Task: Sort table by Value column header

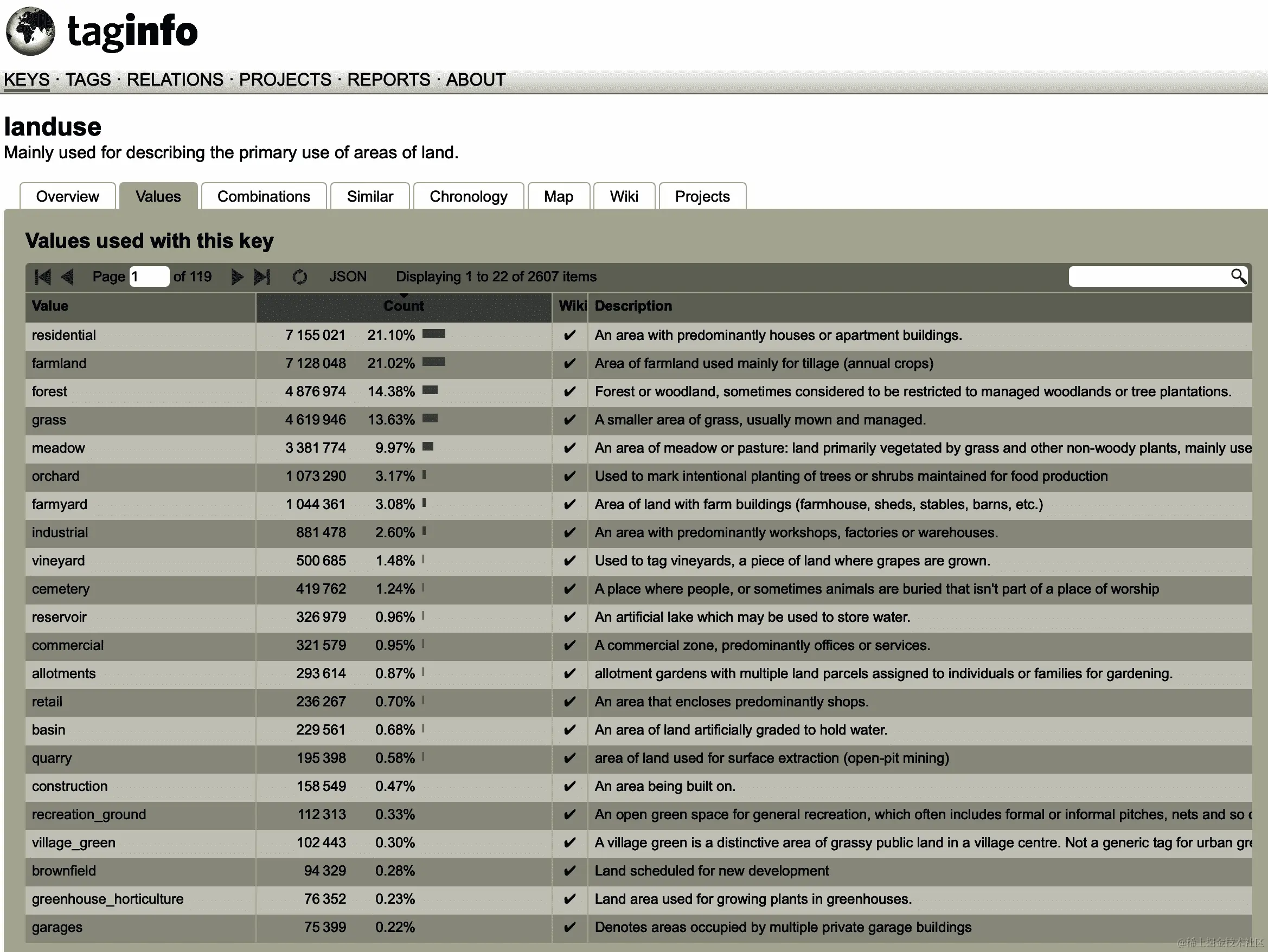Action: [x=50, y=306]
